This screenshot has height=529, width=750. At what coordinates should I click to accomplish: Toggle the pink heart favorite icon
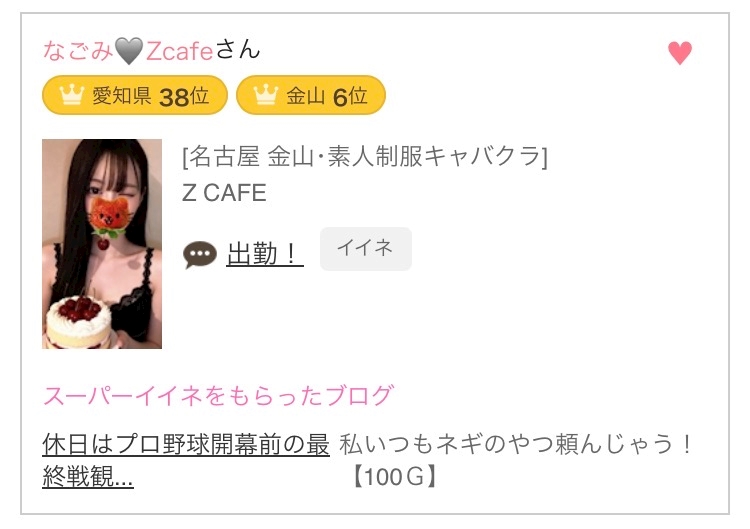point(680,53)
